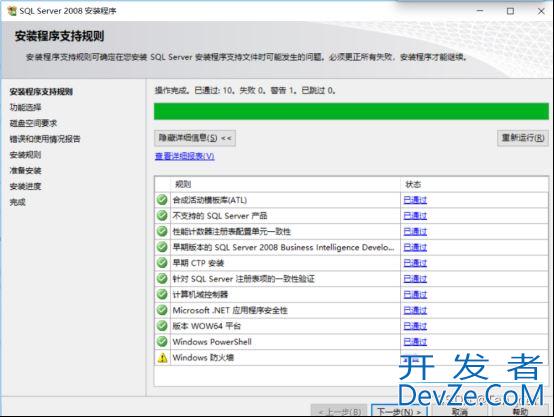Click the 规则 column header
Viewport: 554px width, 417px height.
pos(286,184)
